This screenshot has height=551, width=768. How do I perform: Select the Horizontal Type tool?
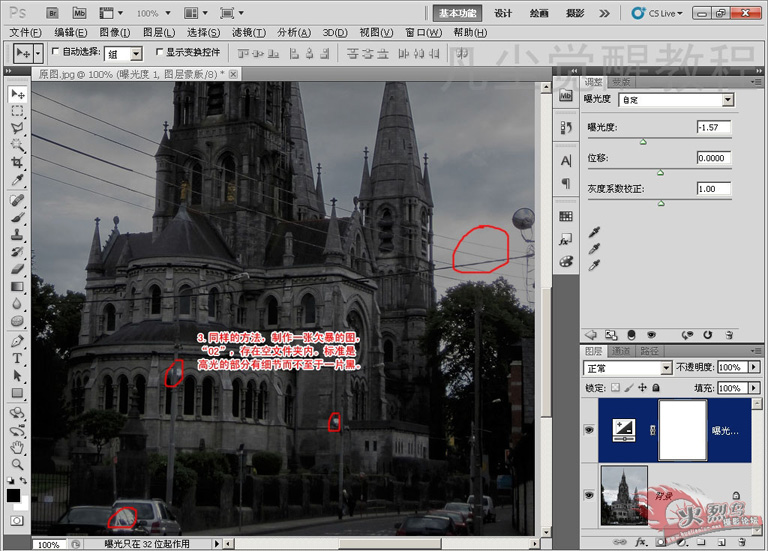18,358
